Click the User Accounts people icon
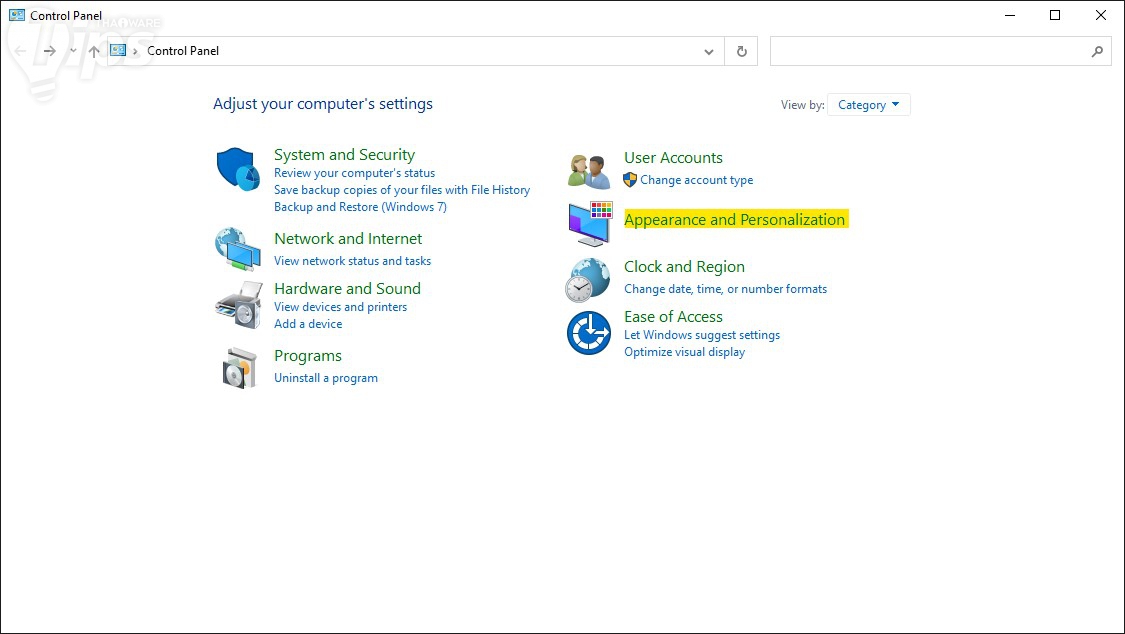The width and height of the screenshot is (1125, 634). 589,171
